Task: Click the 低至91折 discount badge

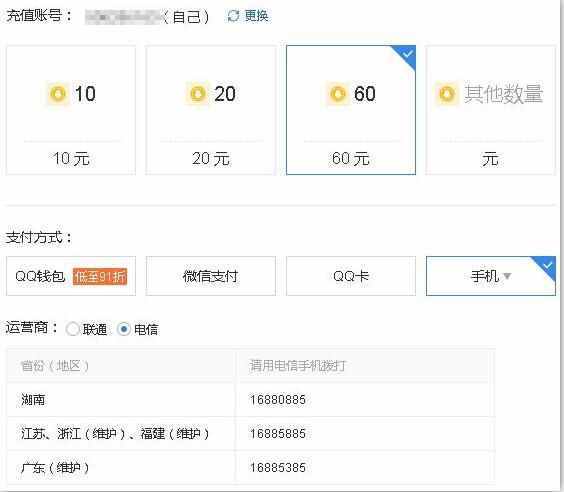Action: pos(100,276)
